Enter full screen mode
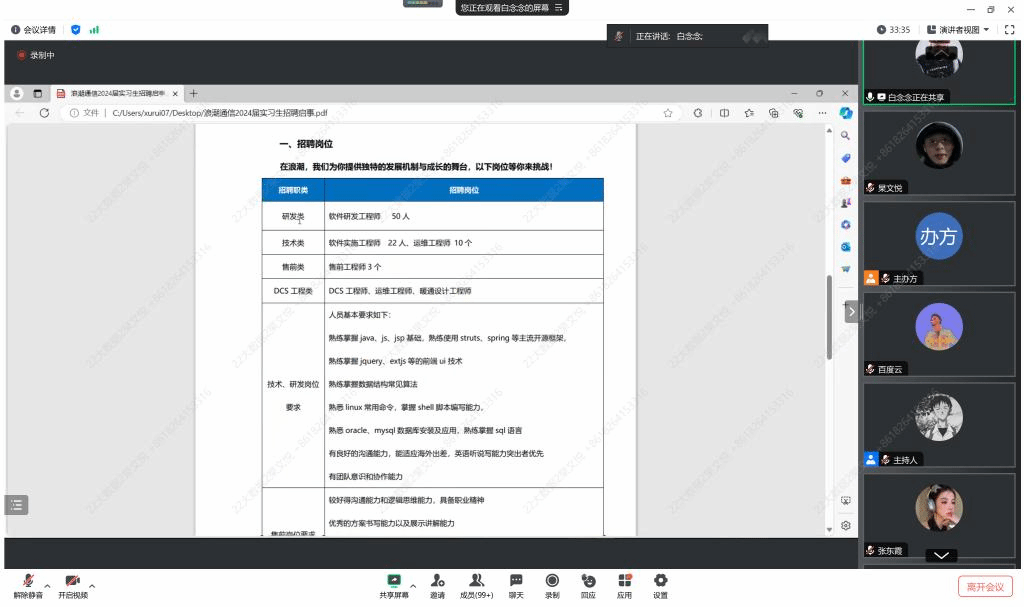Screen dimensions: 1024x607 [x=1010, y=30]
